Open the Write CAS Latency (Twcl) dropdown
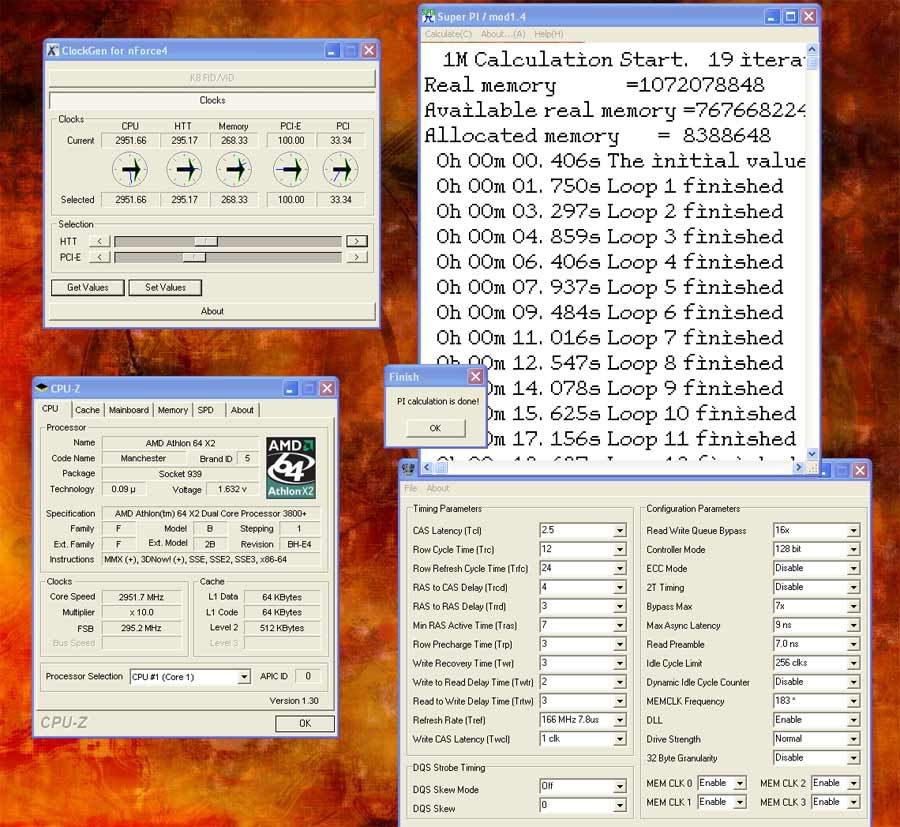This screenshot has height=827, width=900. 620,739
